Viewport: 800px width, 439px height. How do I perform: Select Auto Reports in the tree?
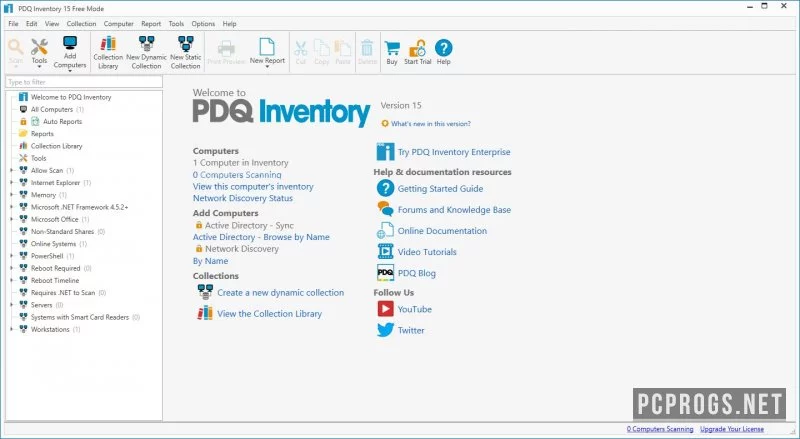point(62,121)
